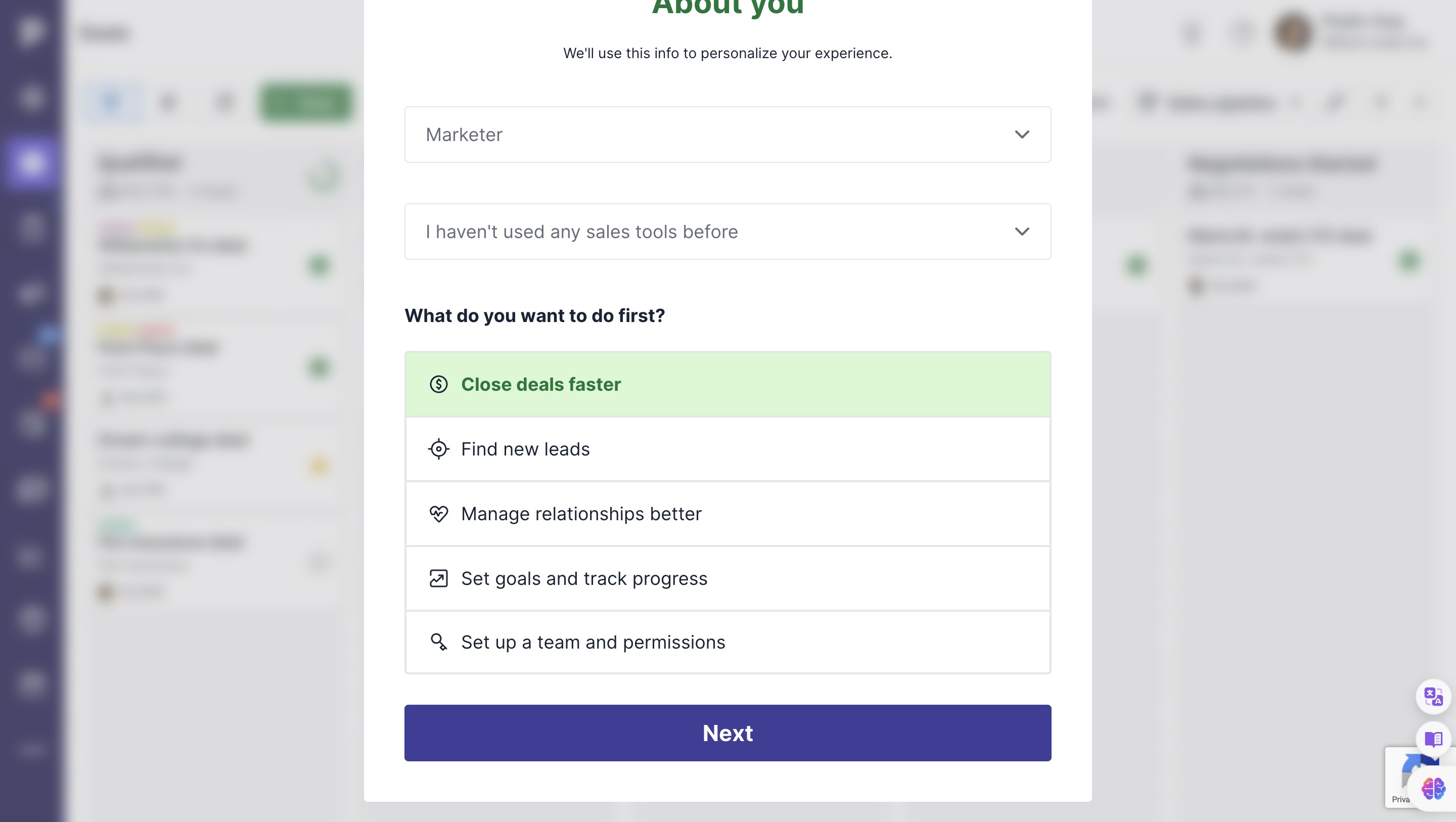The width and height of the screenshot is (1456, 822).
Task: Expand the "I haven't used any sales tools before" dropdown
Action: (727, 232)
